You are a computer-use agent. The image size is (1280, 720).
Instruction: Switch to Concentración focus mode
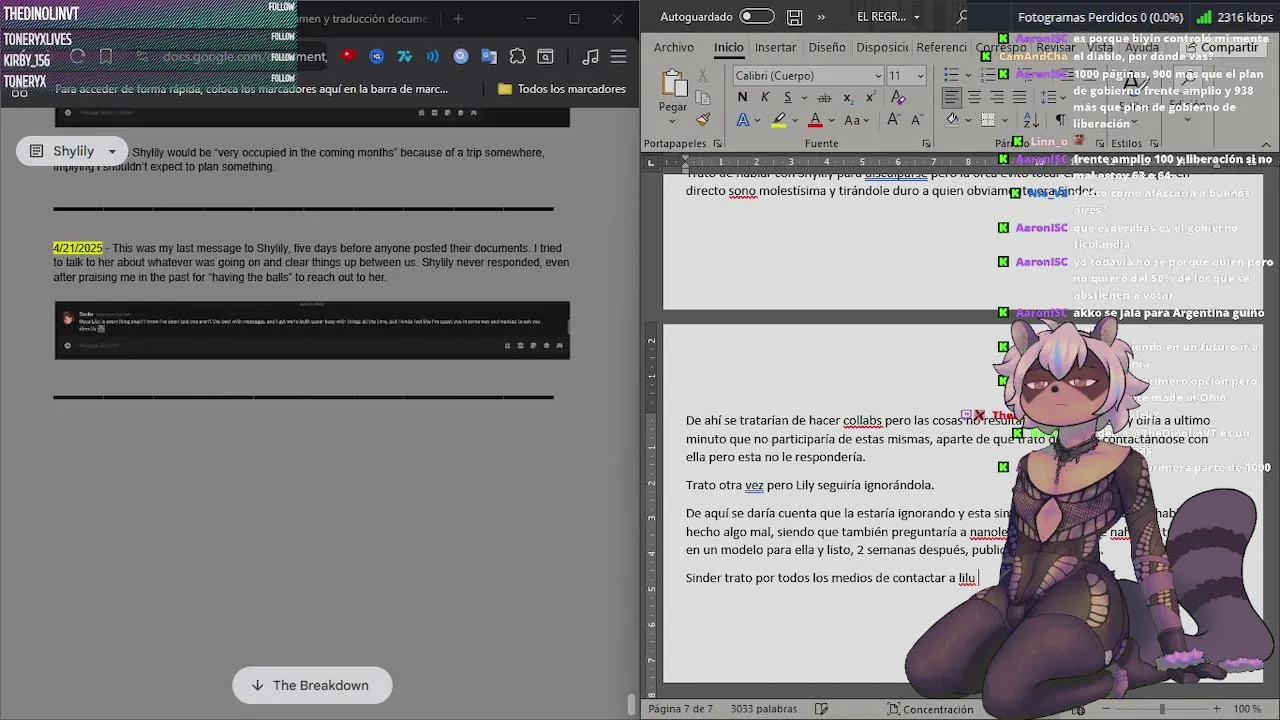931,709
